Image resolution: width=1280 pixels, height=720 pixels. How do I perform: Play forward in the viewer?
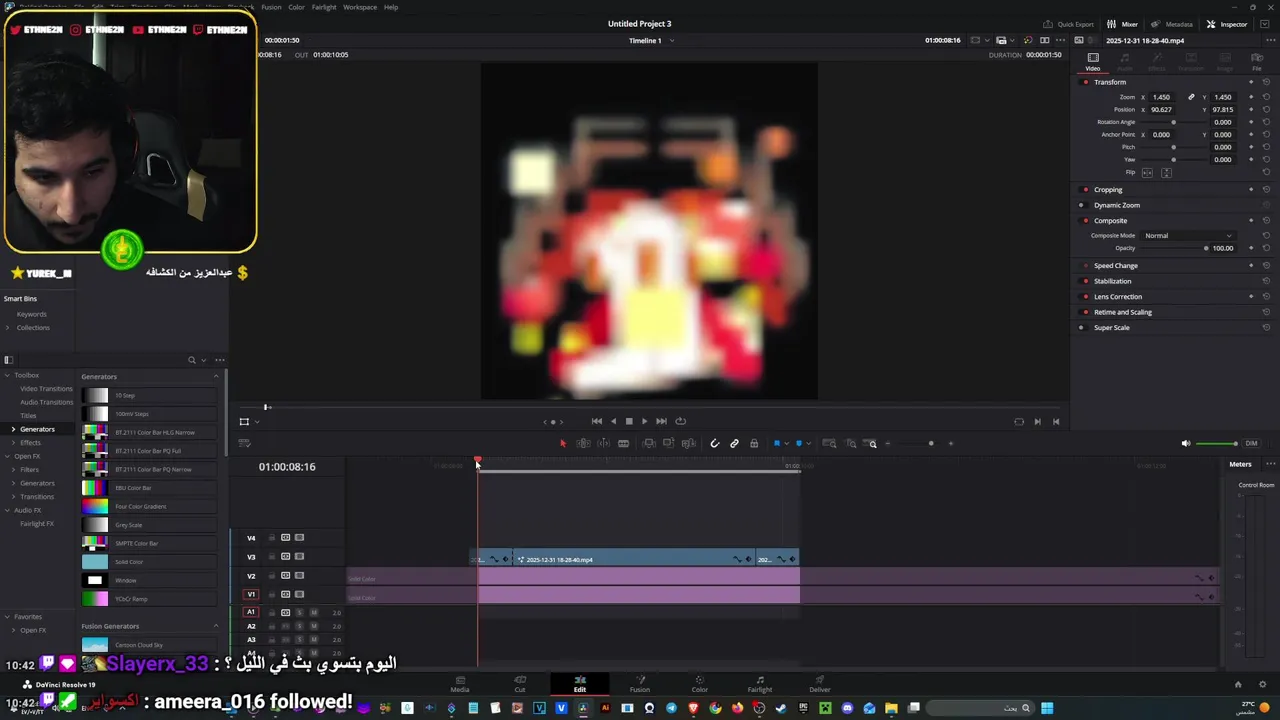click(644, 421)
